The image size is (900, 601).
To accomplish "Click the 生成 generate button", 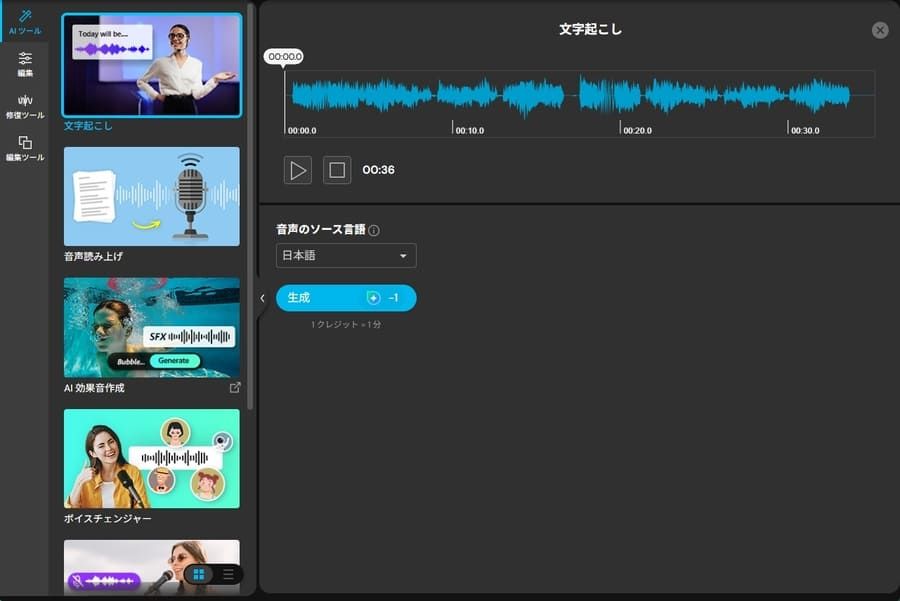I will [x=346, y=298].
